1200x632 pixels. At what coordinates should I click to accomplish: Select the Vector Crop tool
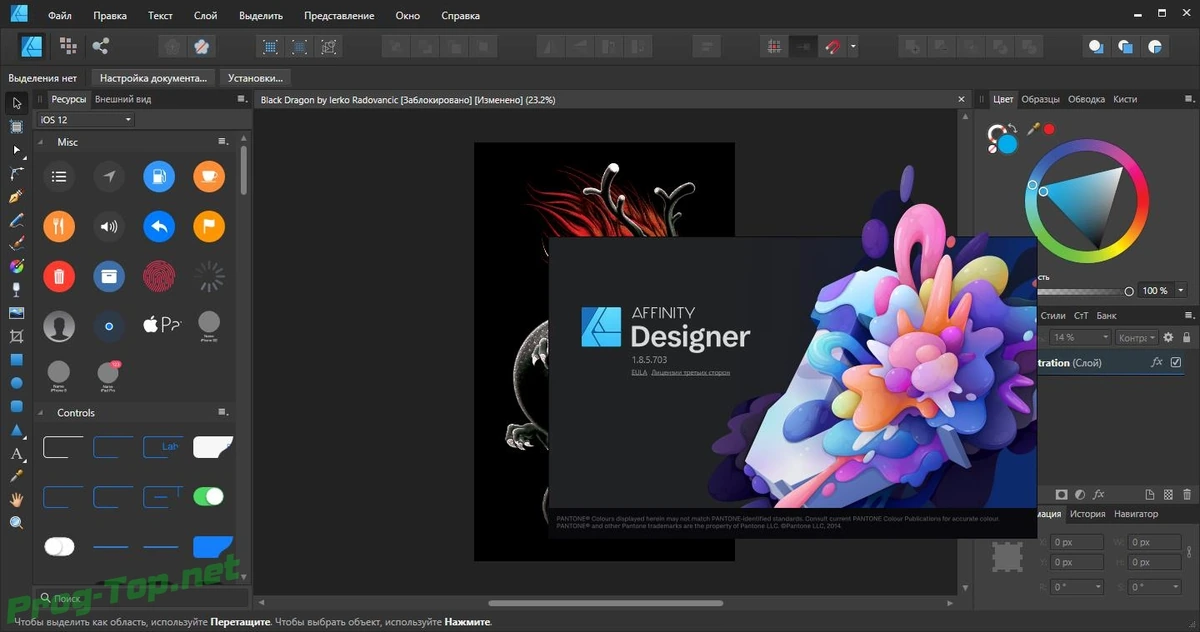(x=16, y=337)
